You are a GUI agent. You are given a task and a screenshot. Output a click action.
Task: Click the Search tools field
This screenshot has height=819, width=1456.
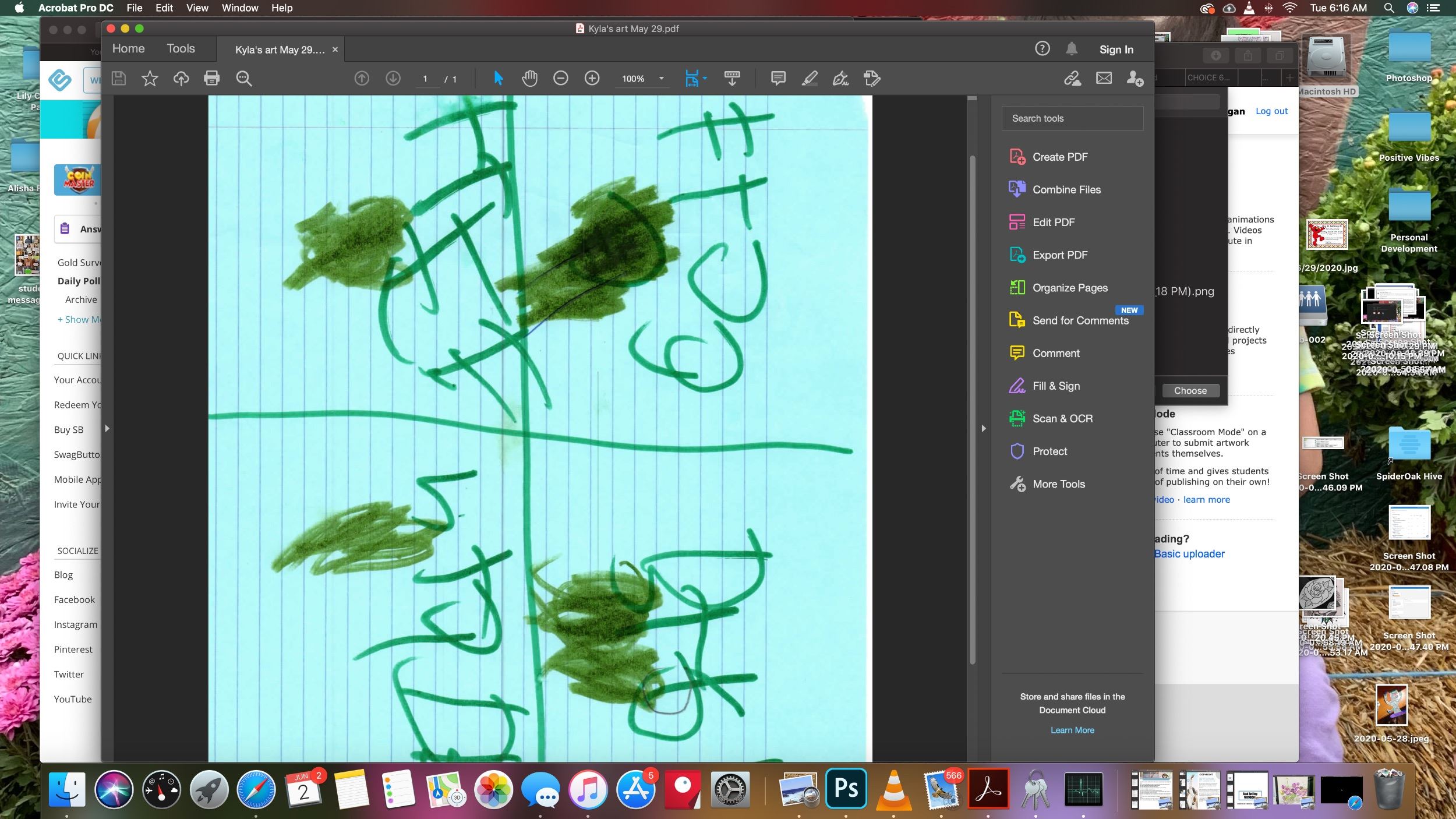pyautogui.click(x=1072, y=118)
